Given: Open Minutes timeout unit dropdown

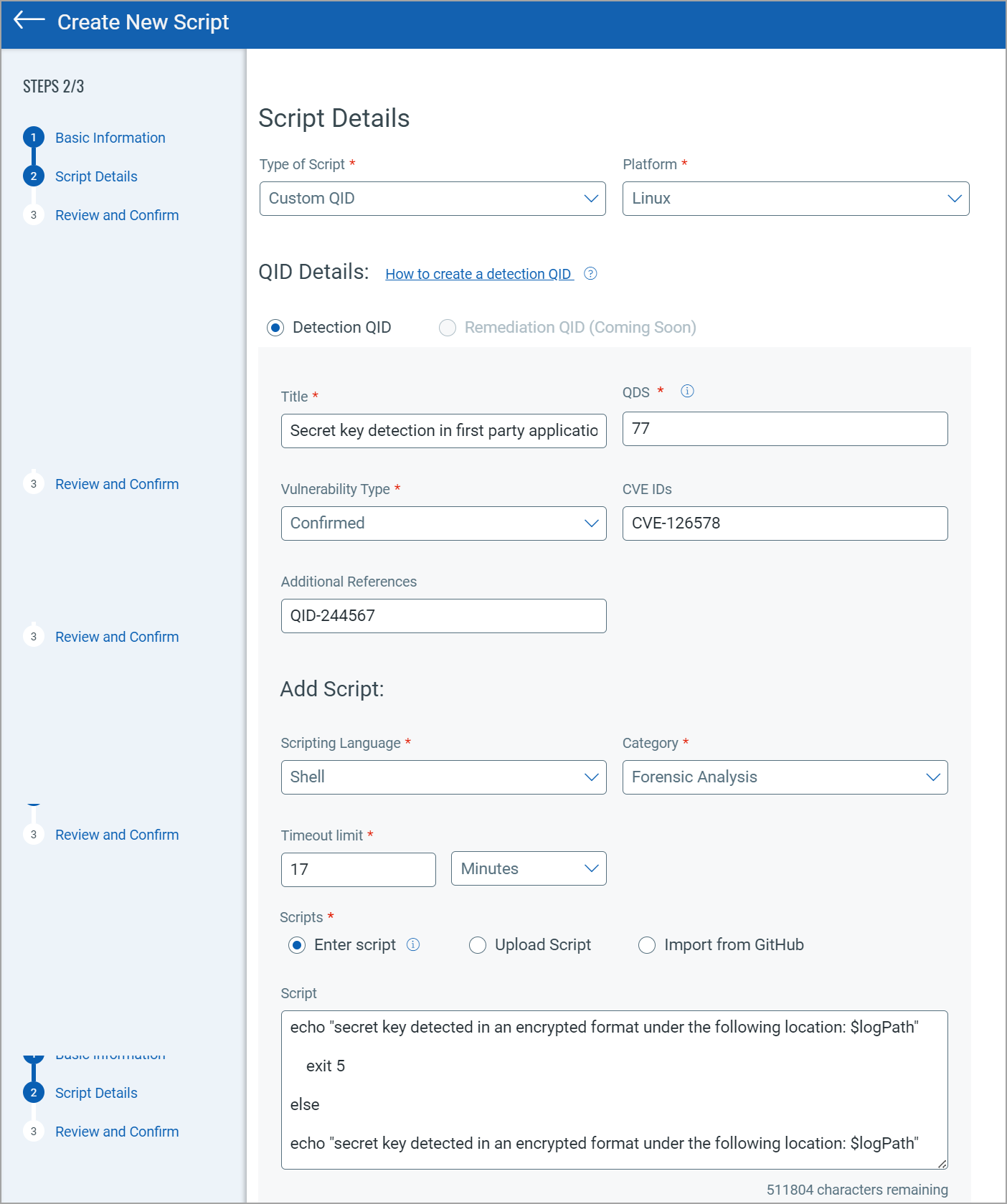Looking at the screenshot, I should tap(529, 869).
